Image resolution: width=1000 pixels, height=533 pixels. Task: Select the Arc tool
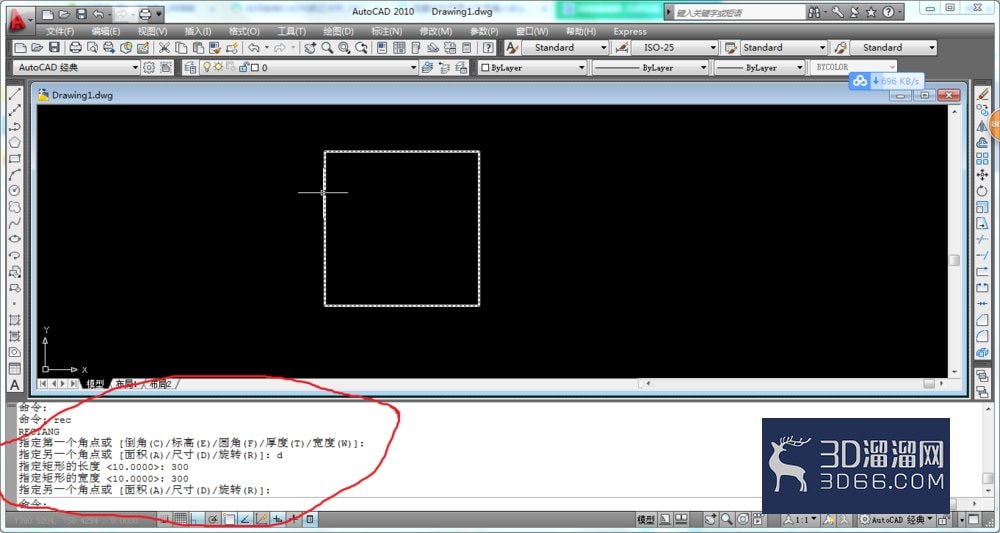[14, 175]
